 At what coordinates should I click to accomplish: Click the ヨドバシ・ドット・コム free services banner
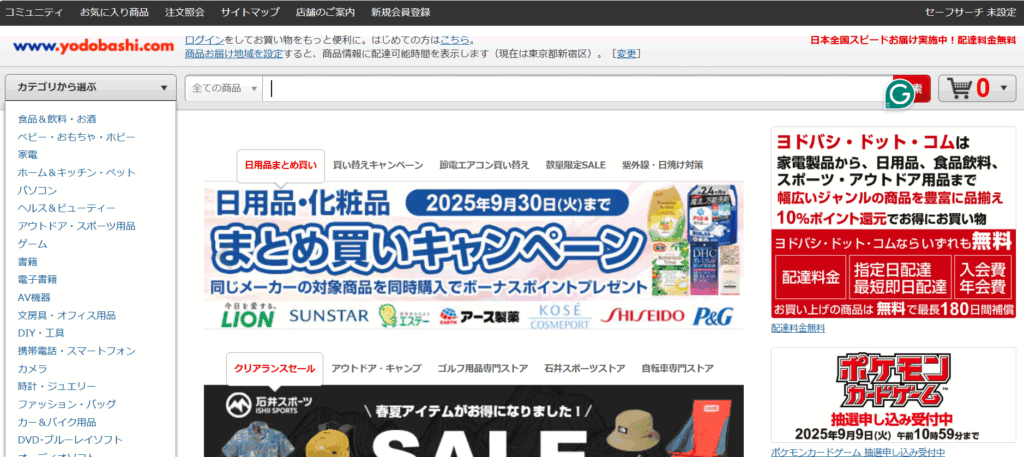coord(893,222)
